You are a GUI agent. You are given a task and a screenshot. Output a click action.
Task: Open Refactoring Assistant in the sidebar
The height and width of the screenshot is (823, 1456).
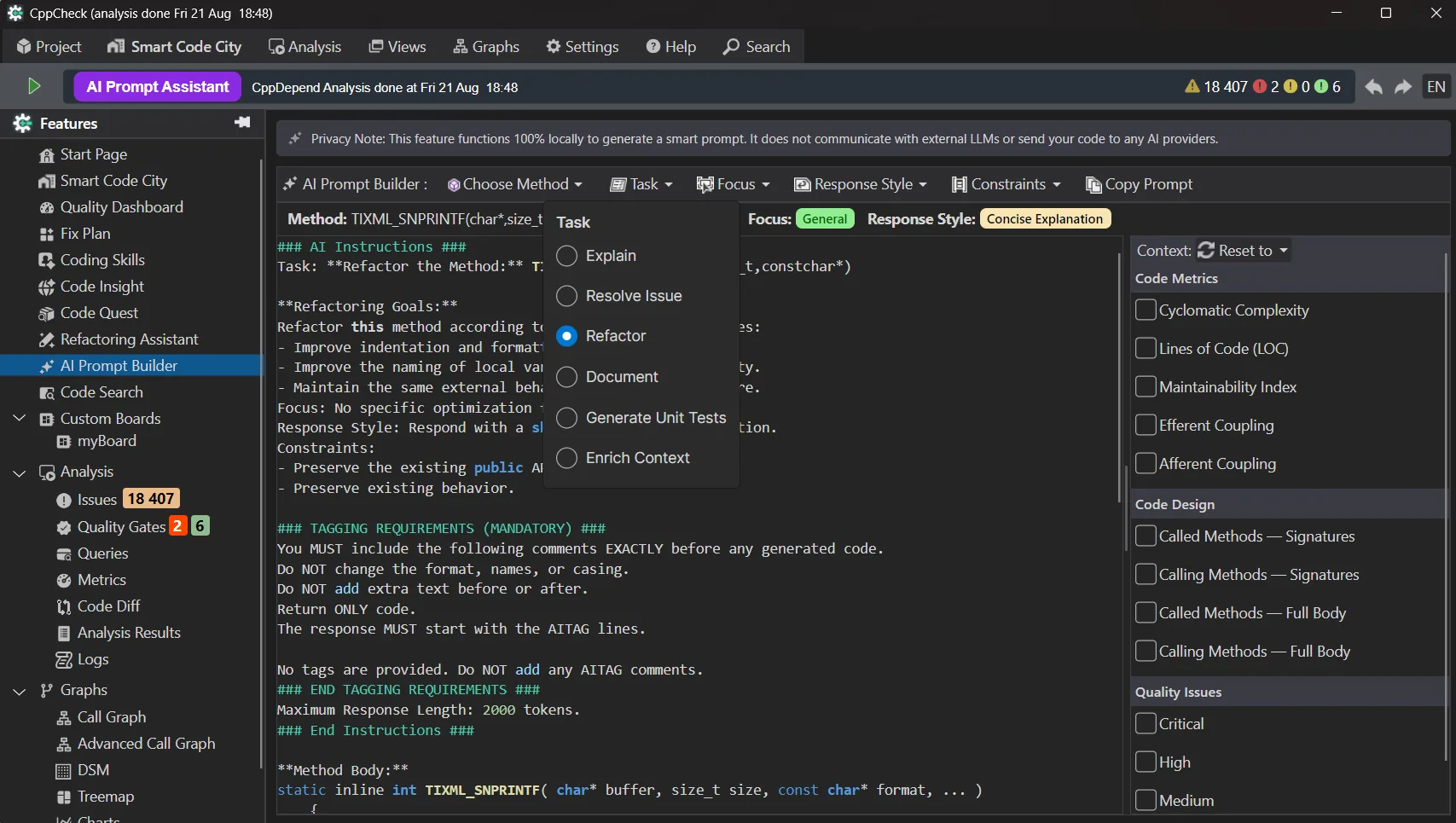[x=119, y=339]
